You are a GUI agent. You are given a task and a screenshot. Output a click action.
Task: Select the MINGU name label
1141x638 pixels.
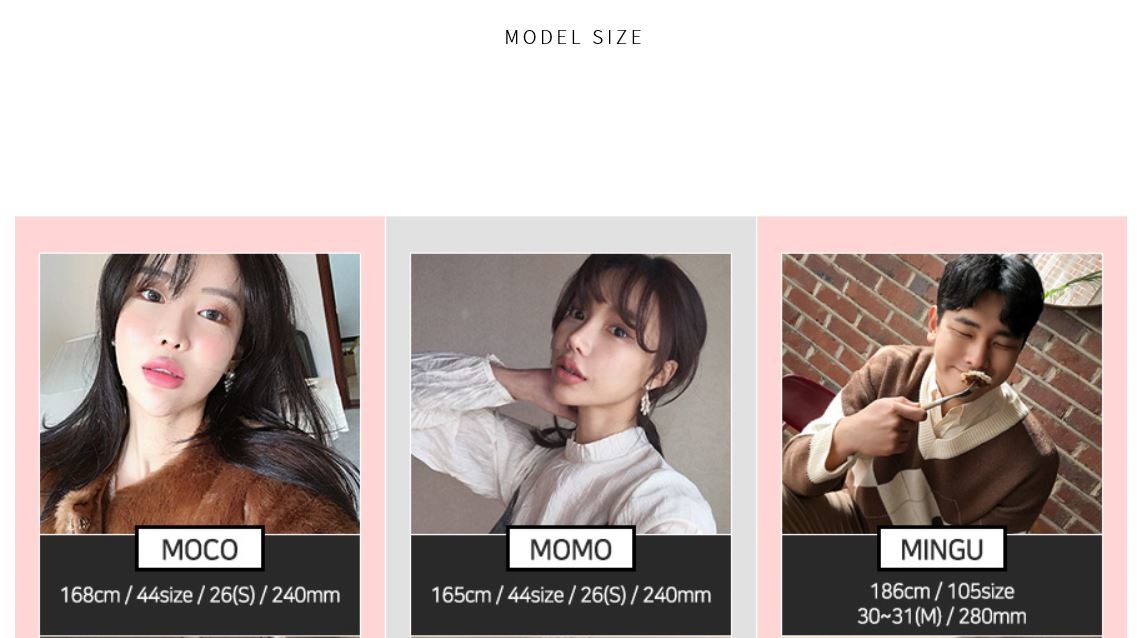click(942, 549)
